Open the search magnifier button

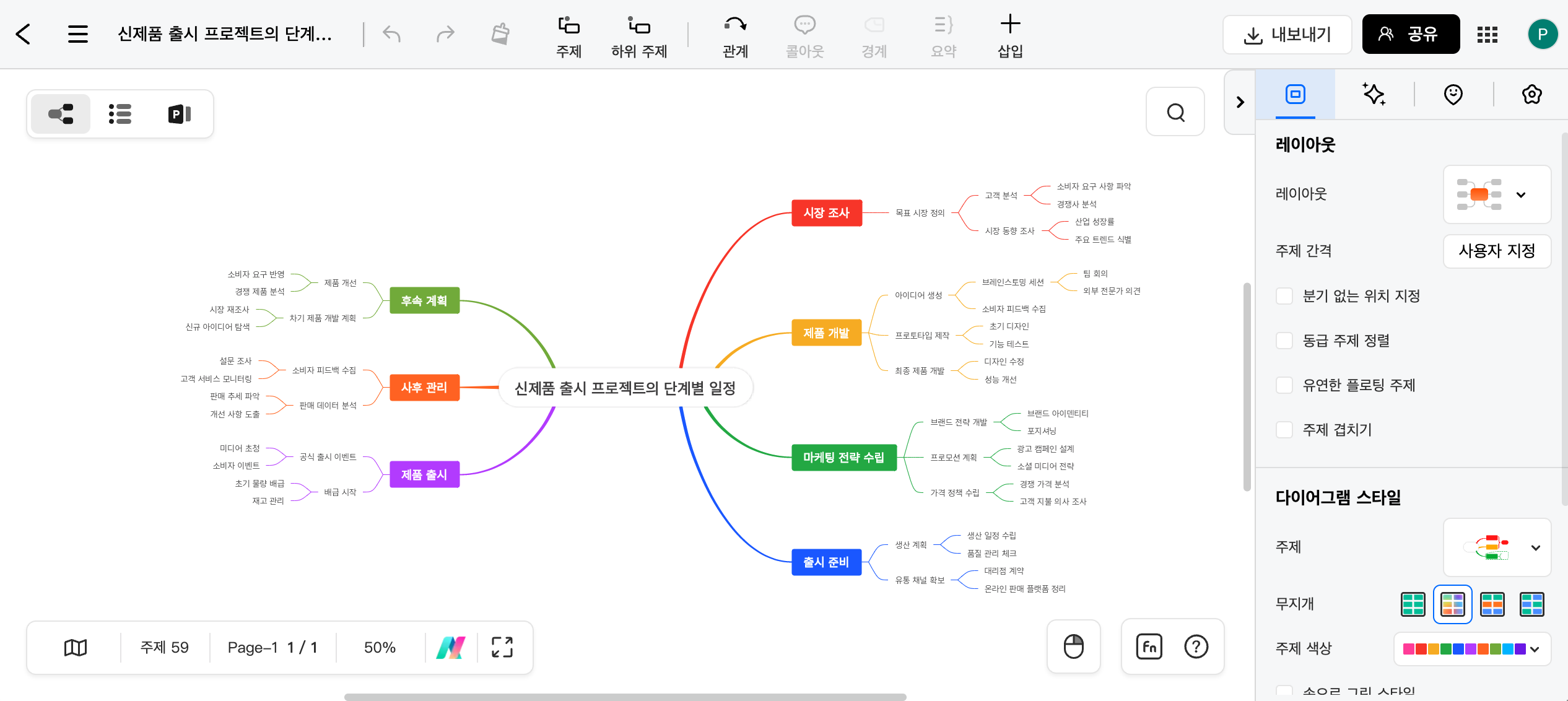(x=1175, y=112)
